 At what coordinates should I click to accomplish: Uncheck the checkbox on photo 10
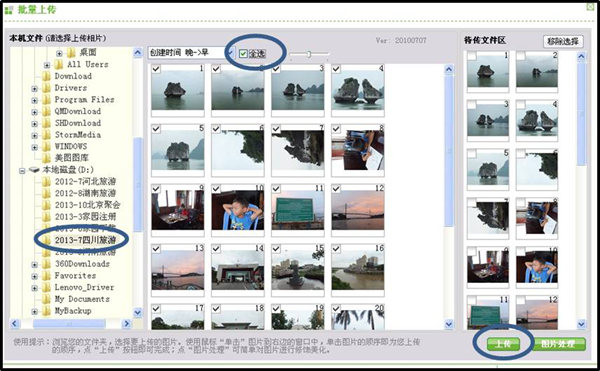pos(216,189)
